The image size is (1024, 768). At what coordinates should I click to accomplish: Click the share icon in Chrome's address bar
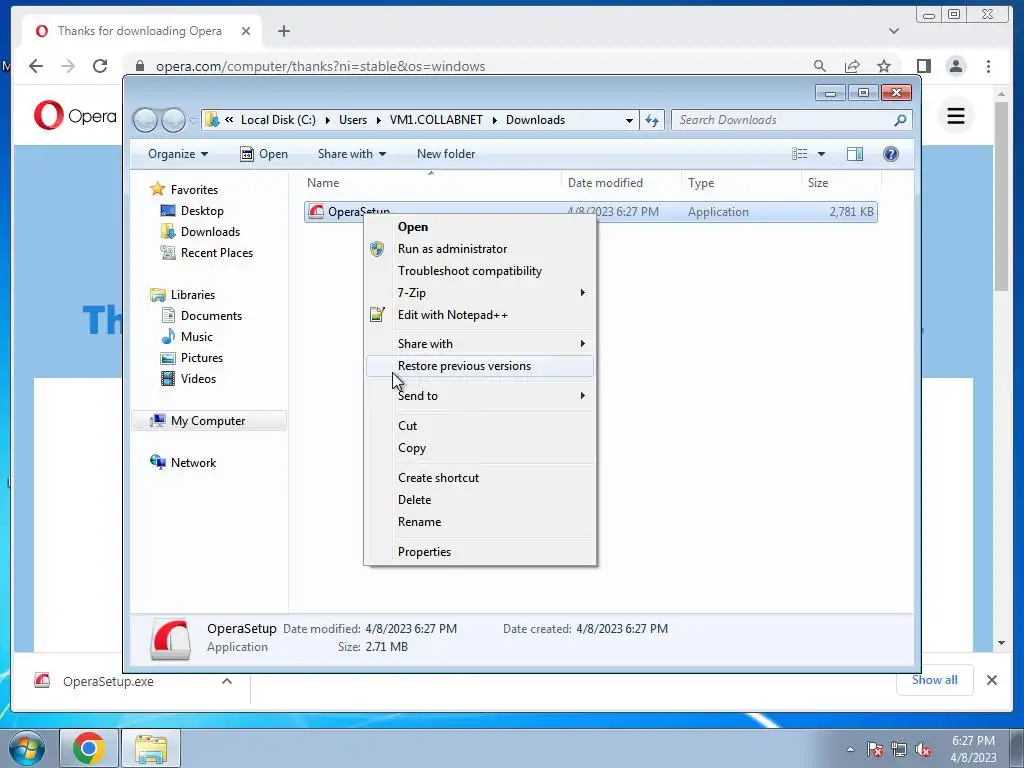(852, 66)
